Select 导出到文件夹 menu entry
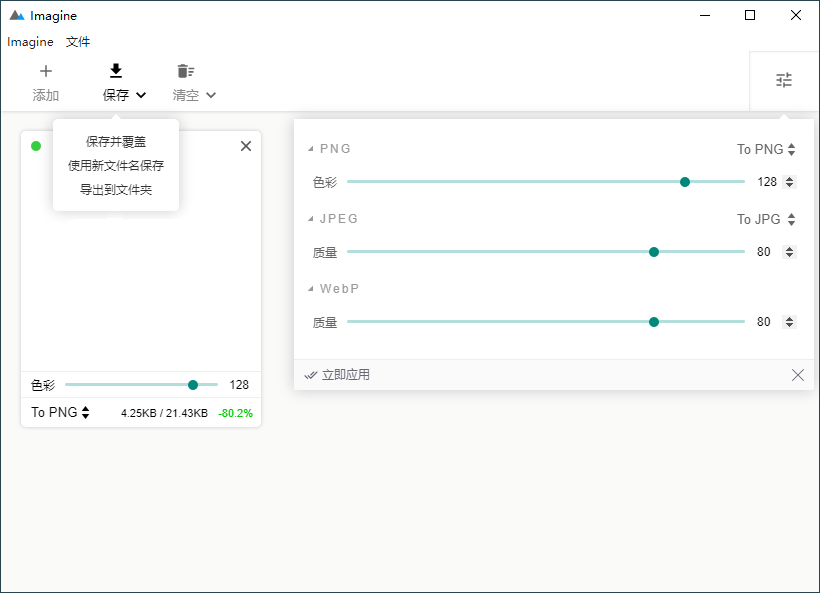The height and width of the screenshot is (593, 820). coord(116,190)
